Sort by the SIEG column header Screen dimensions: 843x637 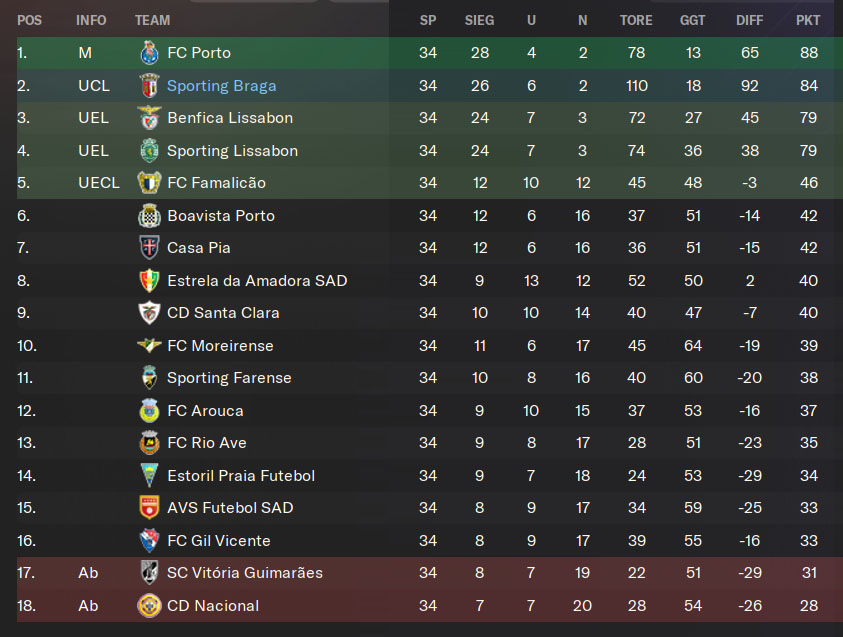pos(479,20)
